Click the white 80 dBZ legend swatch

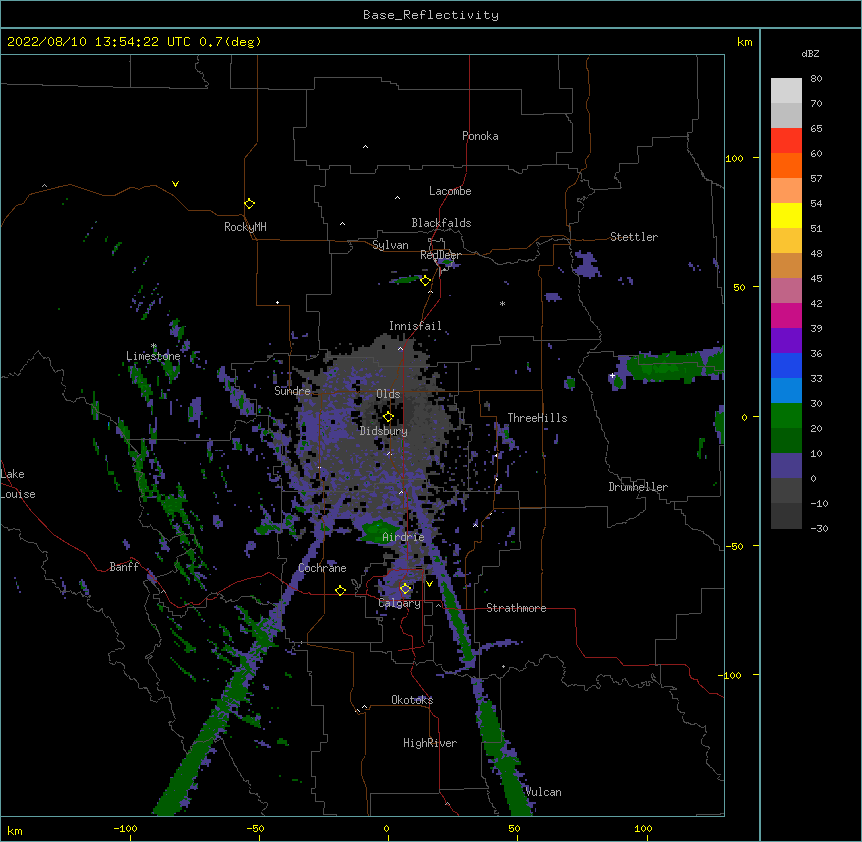[786, 91]
